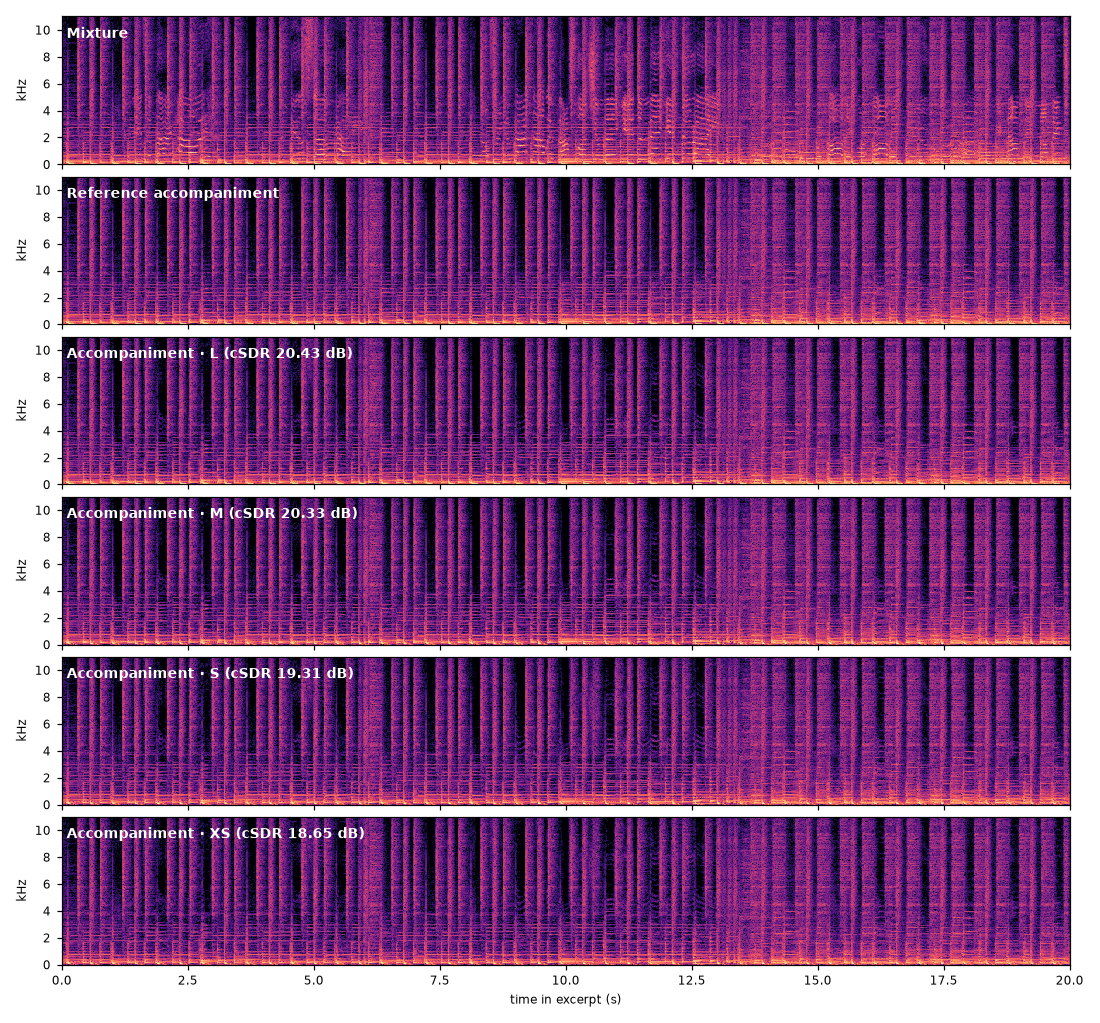Click the '0' y-tick of Accompaniment S panel

[47, 805]
